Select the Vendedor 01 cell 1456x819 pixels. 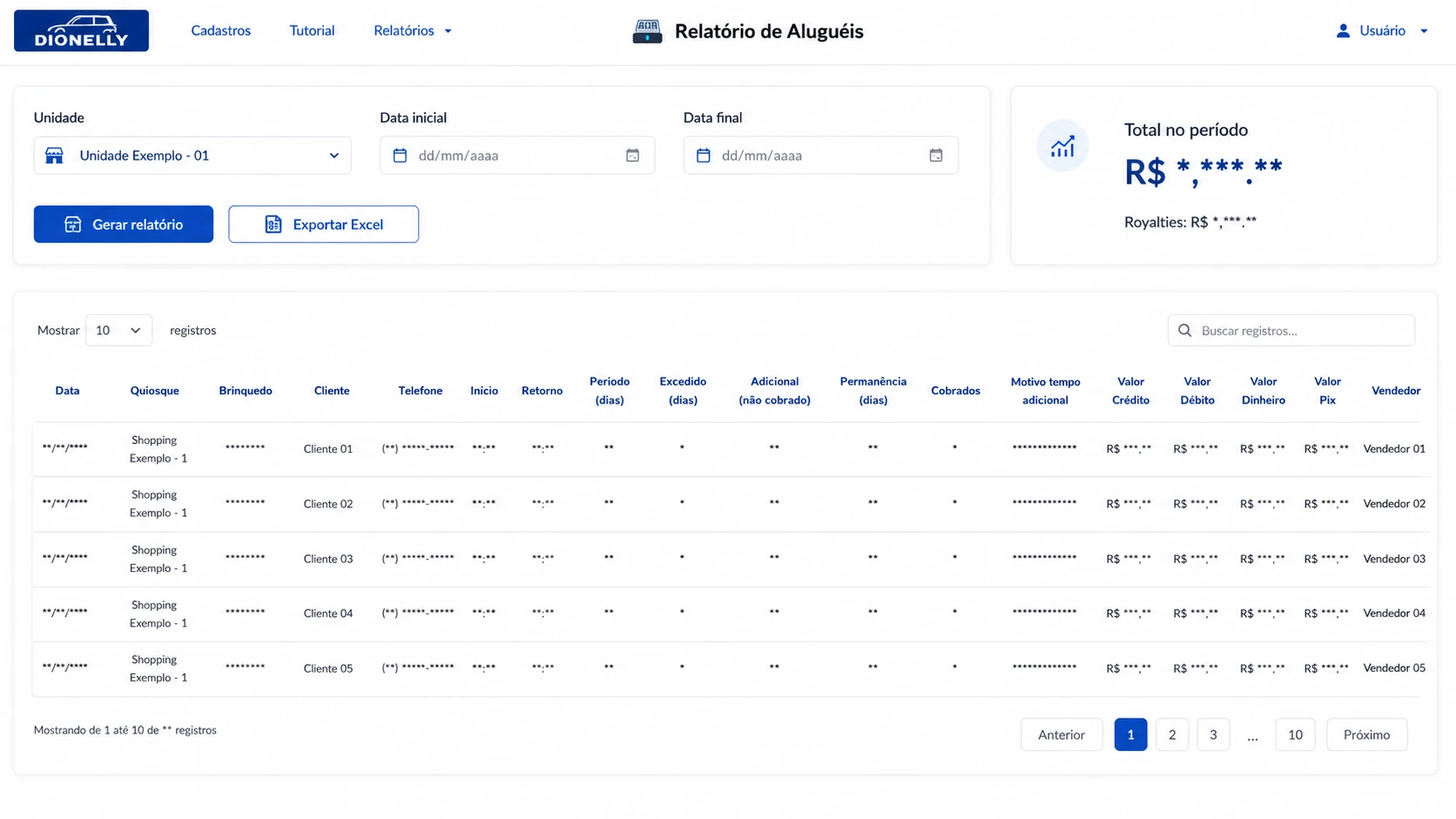pos(1394,449)
